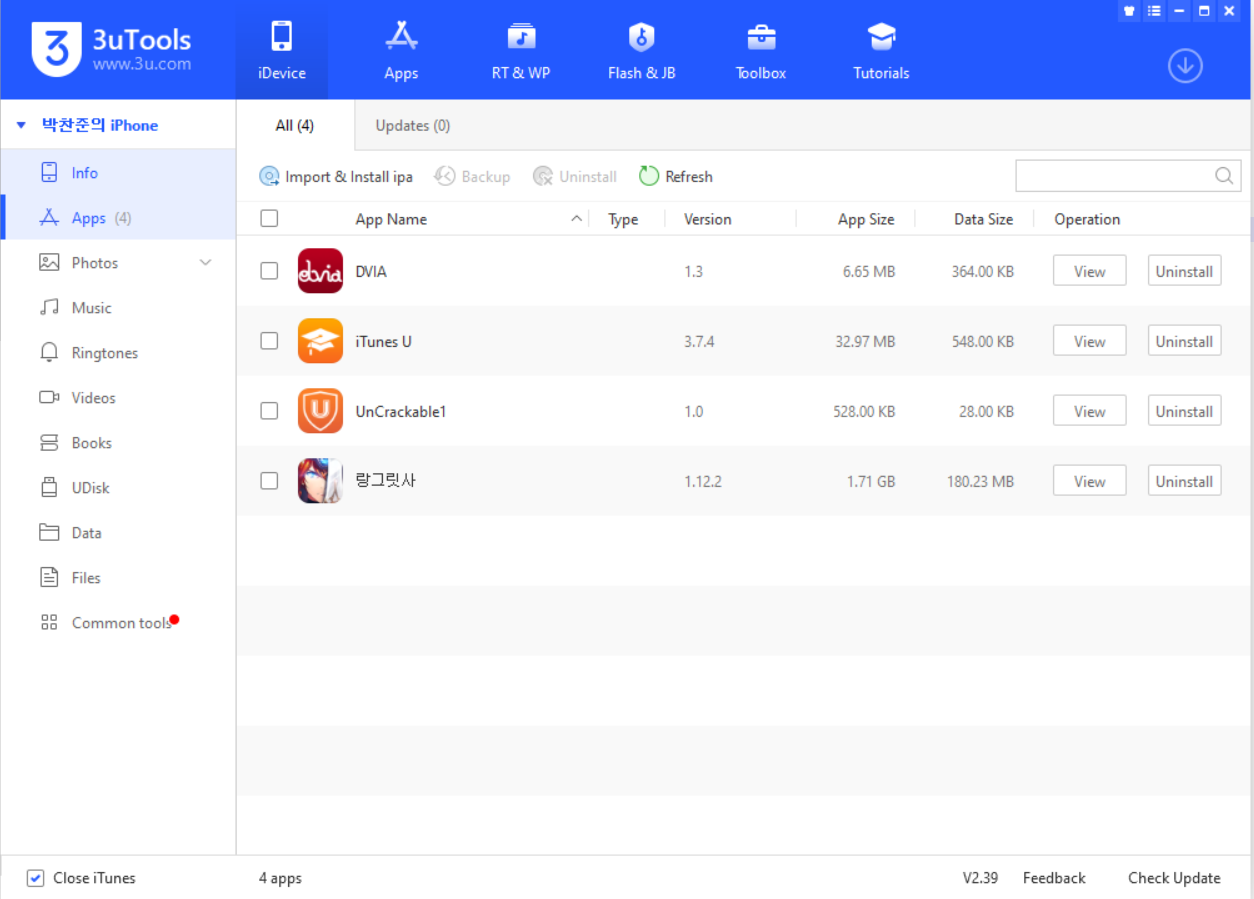Sort by App Name column arrow
Image resolution: width=1254 pixels, height=899 pixels.
(x=576, y=218)
